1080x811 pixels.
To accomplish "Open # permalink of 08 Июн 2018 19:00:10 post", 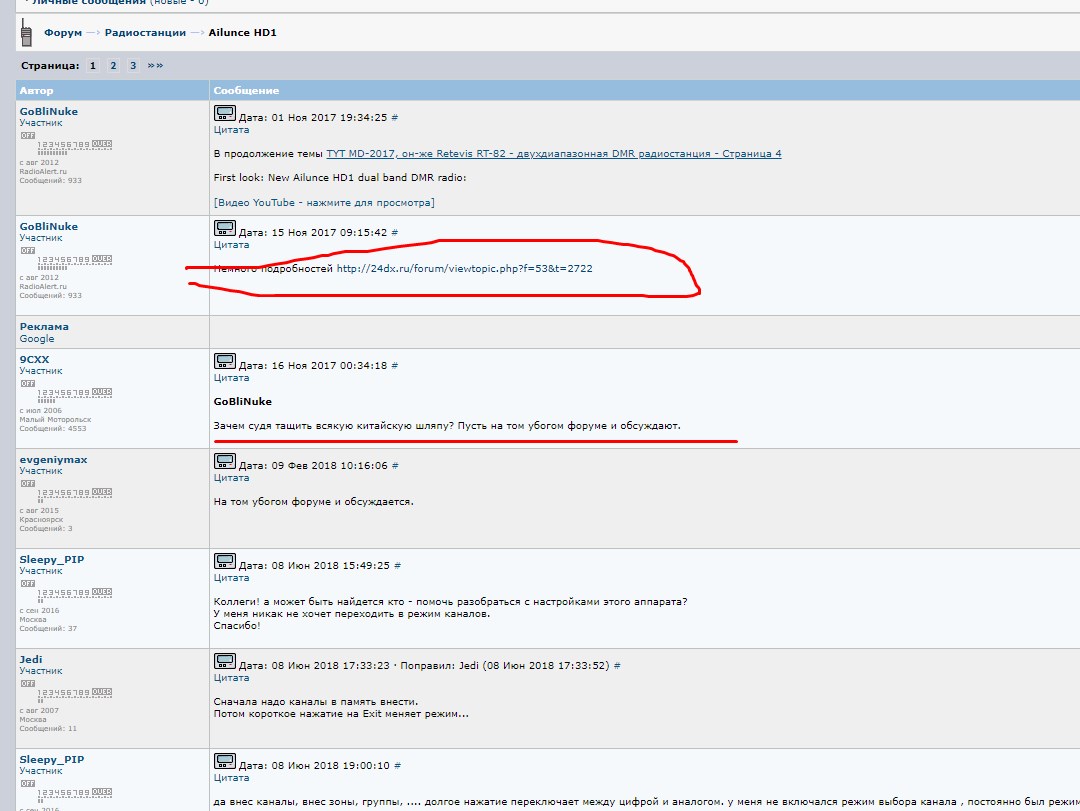I will [397, 766].
